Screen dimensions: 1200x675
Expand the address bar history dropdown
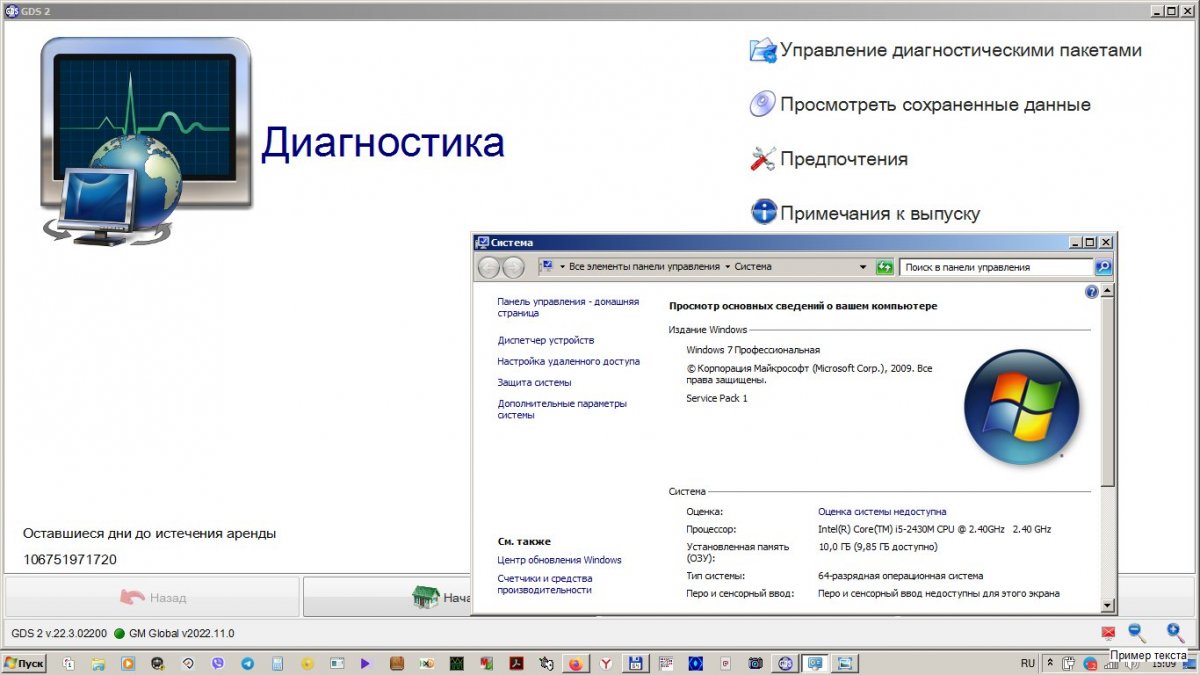[863, 267]
